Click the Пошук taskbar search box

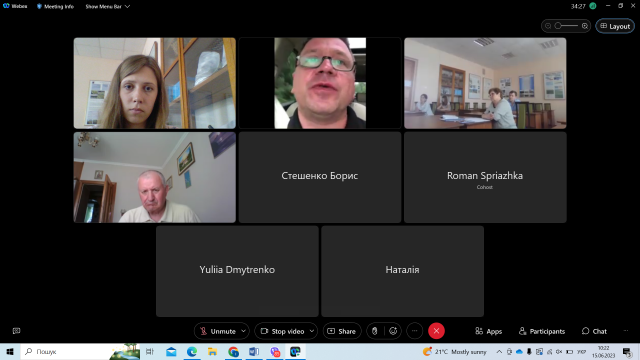tap(80, 351)
